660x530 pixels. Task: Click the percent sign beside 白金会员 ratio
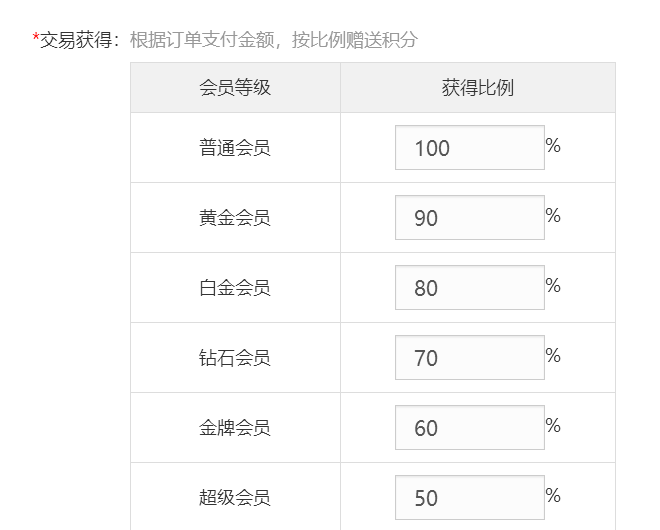[x=553, y=286]
